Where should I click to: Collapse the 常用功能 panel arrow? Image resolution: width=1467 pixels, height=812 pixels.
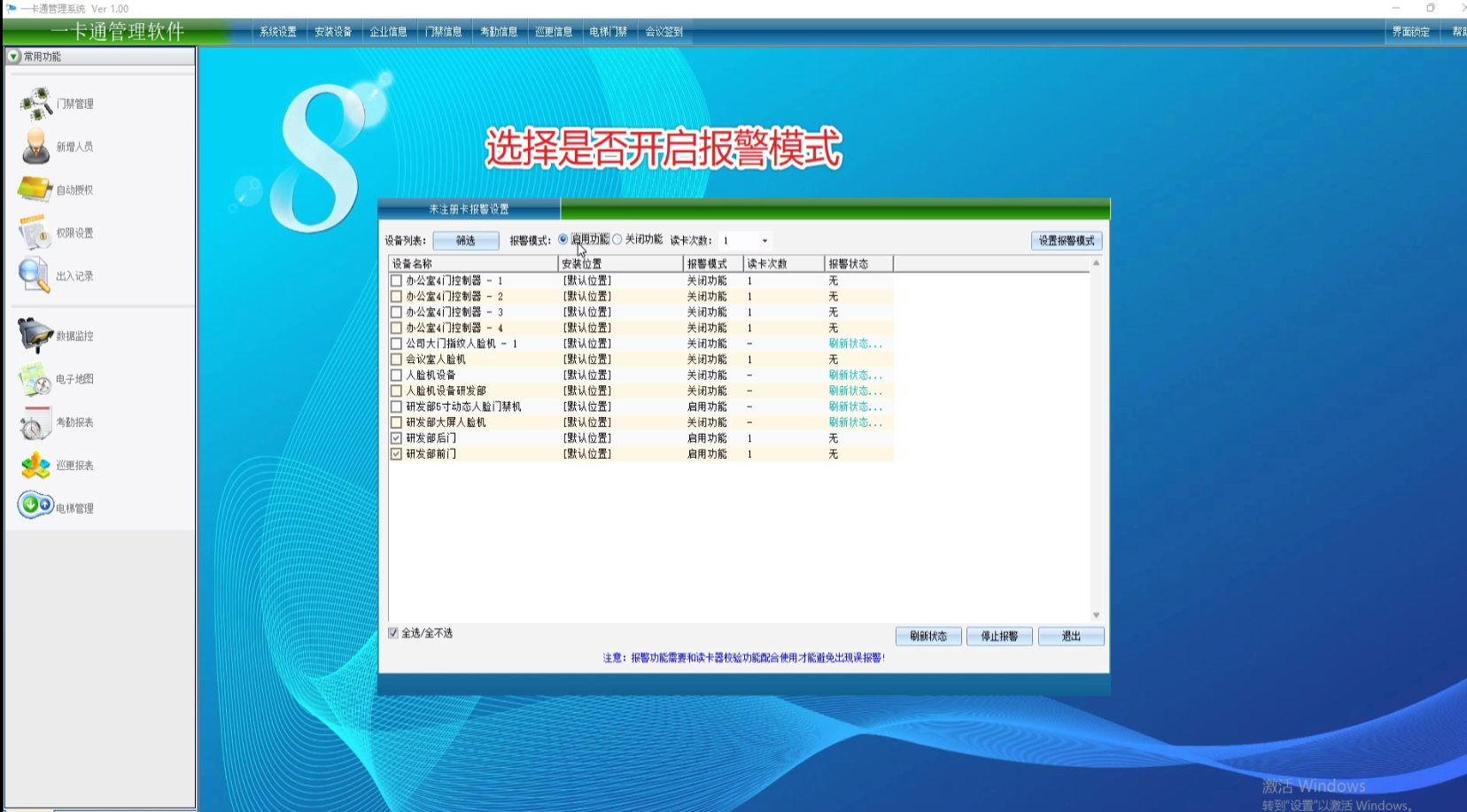(14, 57)
